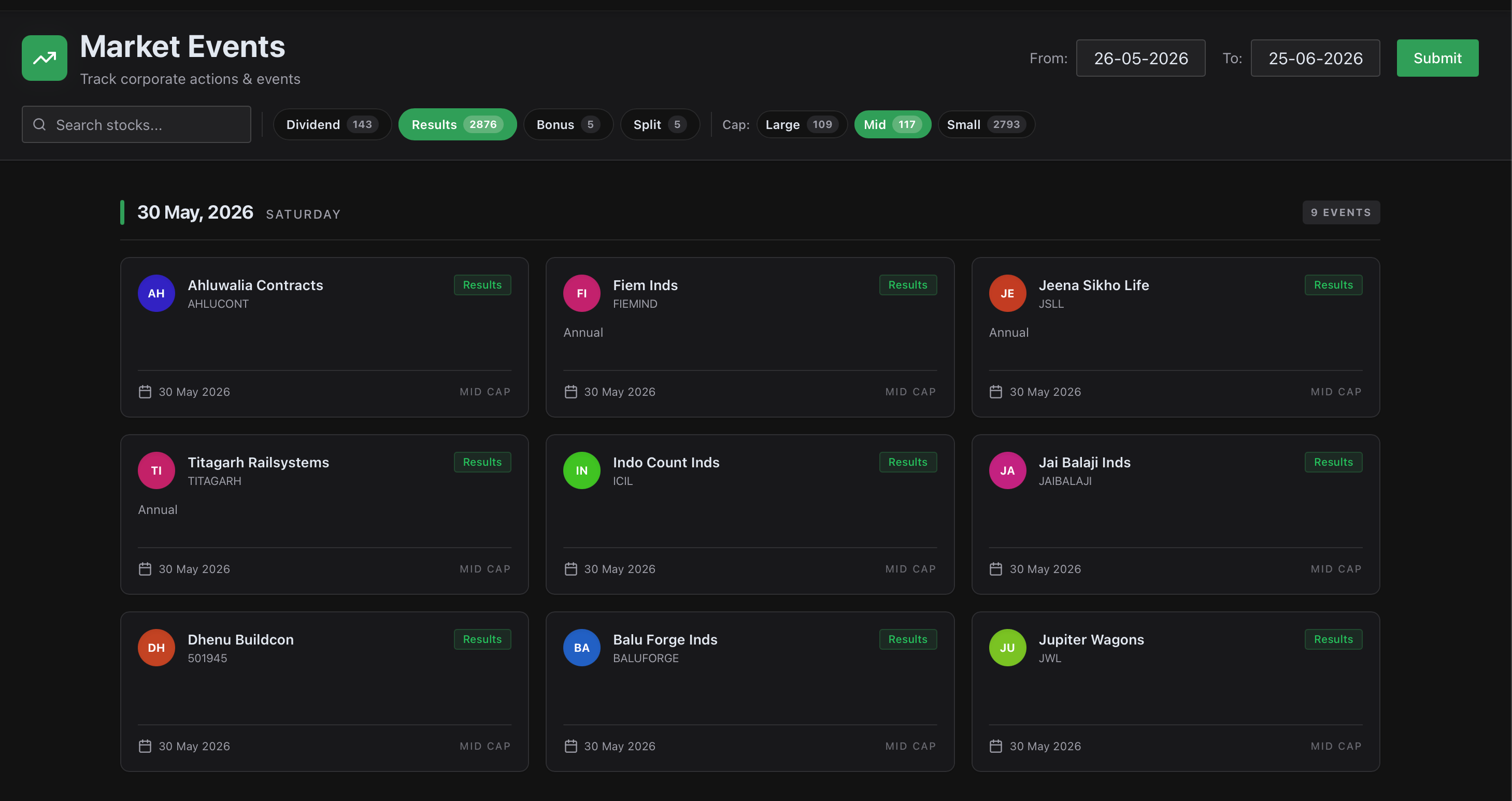Open the Titagarh Railsystems company name
The image size is (1512, 801).
point(258,462)
